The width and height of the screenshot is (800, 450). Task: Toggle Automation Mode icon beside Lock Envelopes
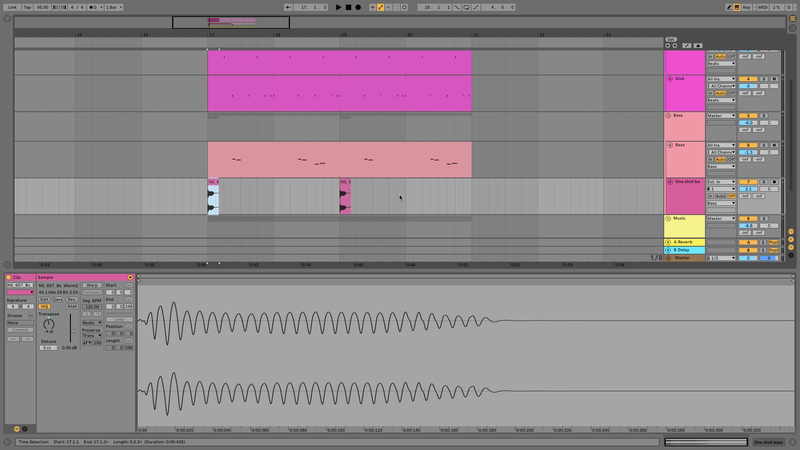687,45
